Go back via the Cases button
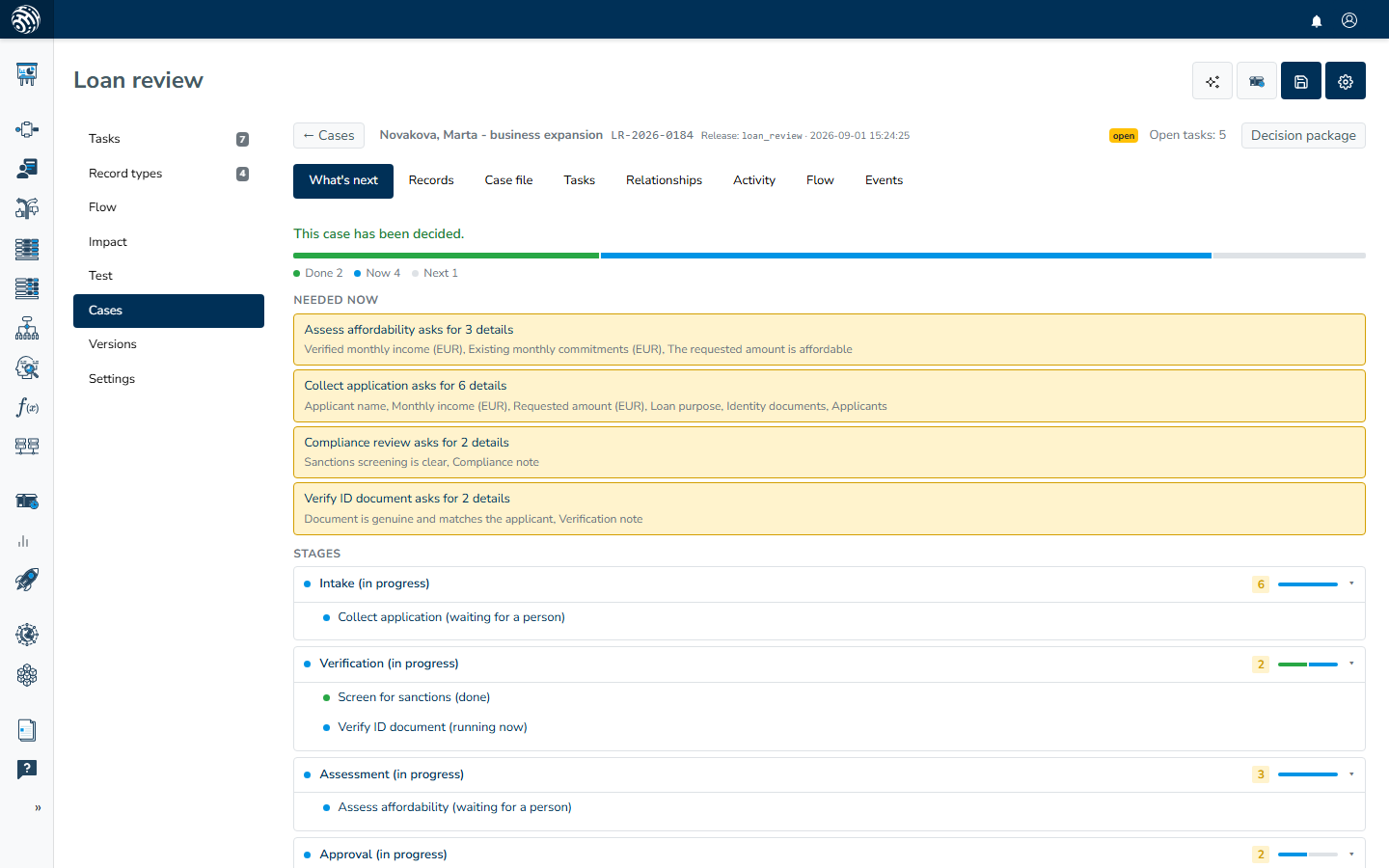The width and height of the screenshot is (1389, 868). point(329,135)
